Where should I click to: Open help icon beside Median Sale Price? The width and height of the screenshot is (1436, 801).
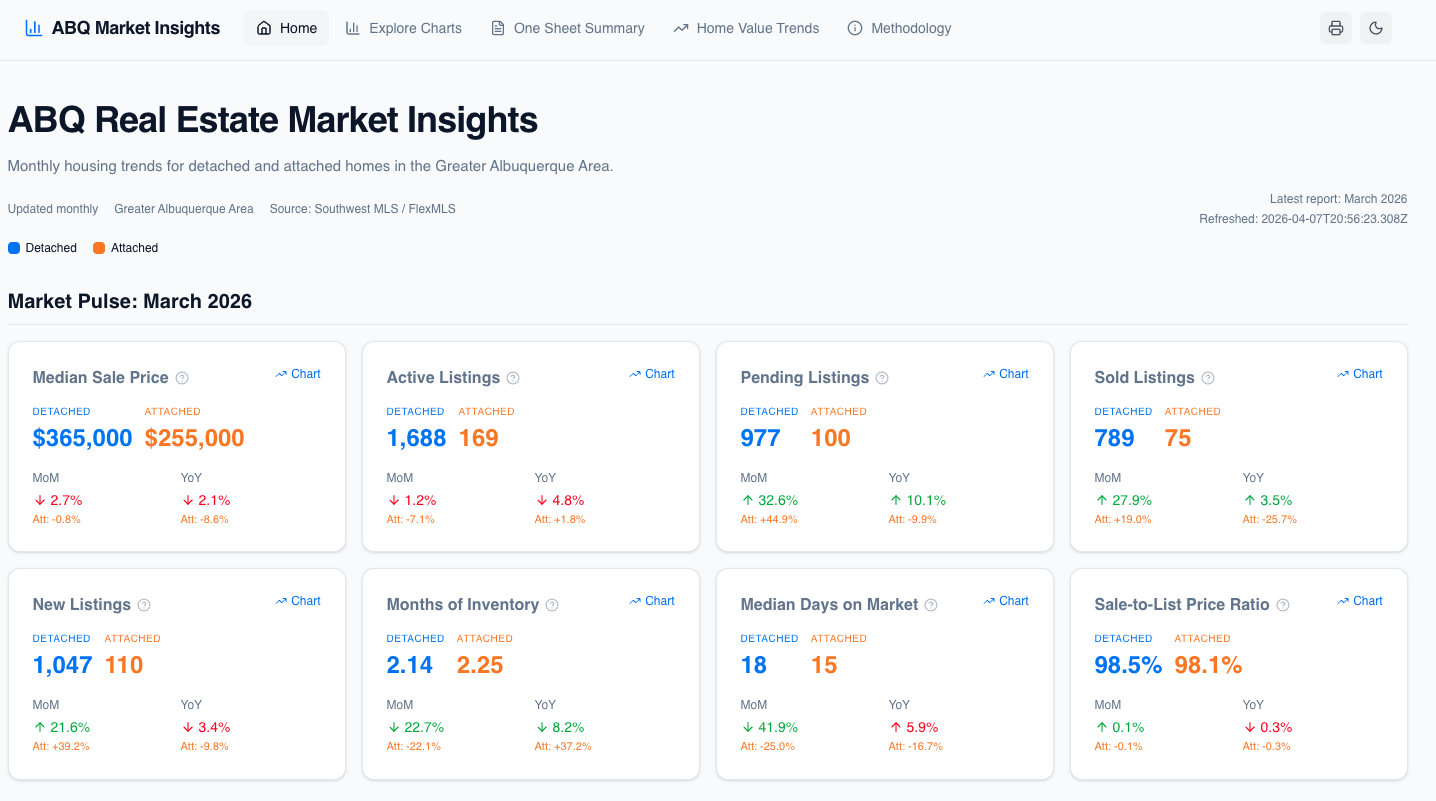click(x=182, y=378)
